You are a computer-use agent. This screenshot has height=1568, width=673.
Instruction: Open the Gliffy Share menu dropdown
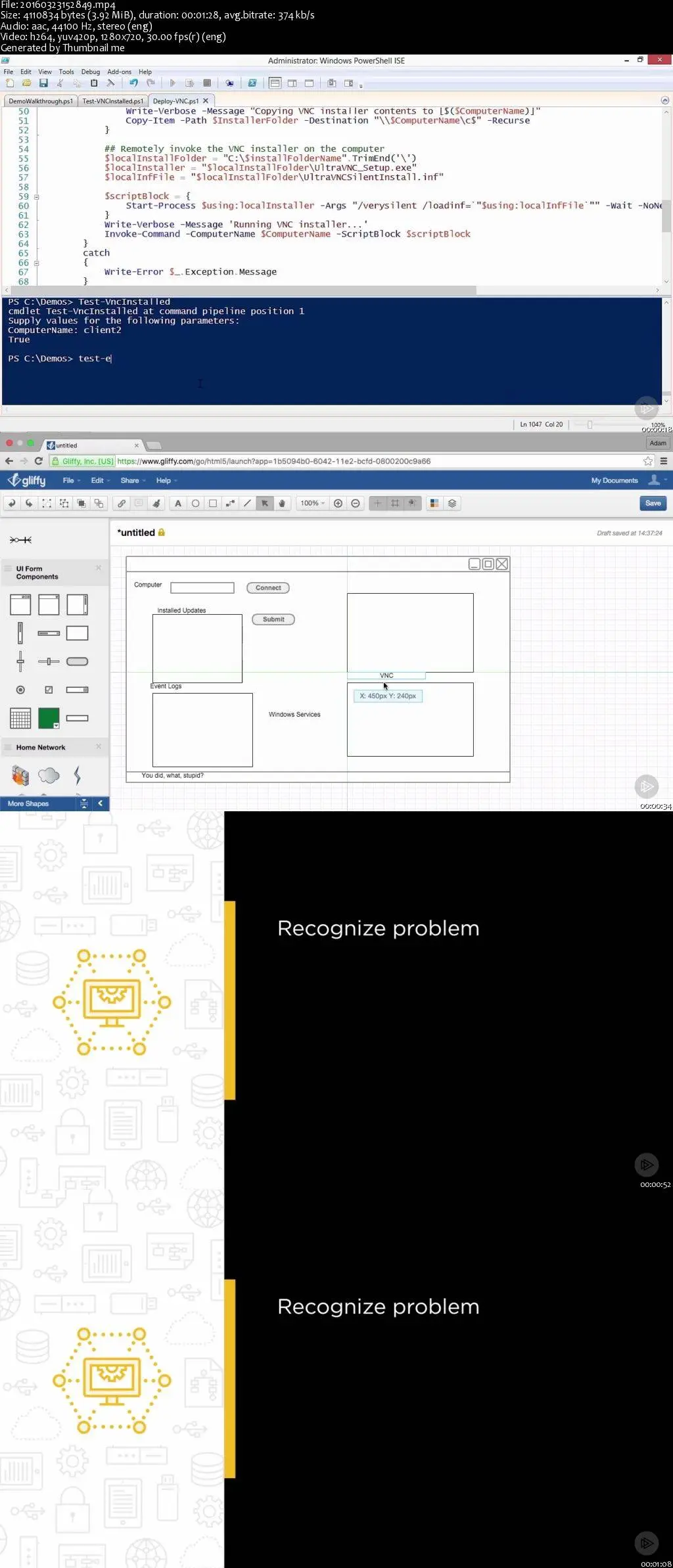pos(133,481)
